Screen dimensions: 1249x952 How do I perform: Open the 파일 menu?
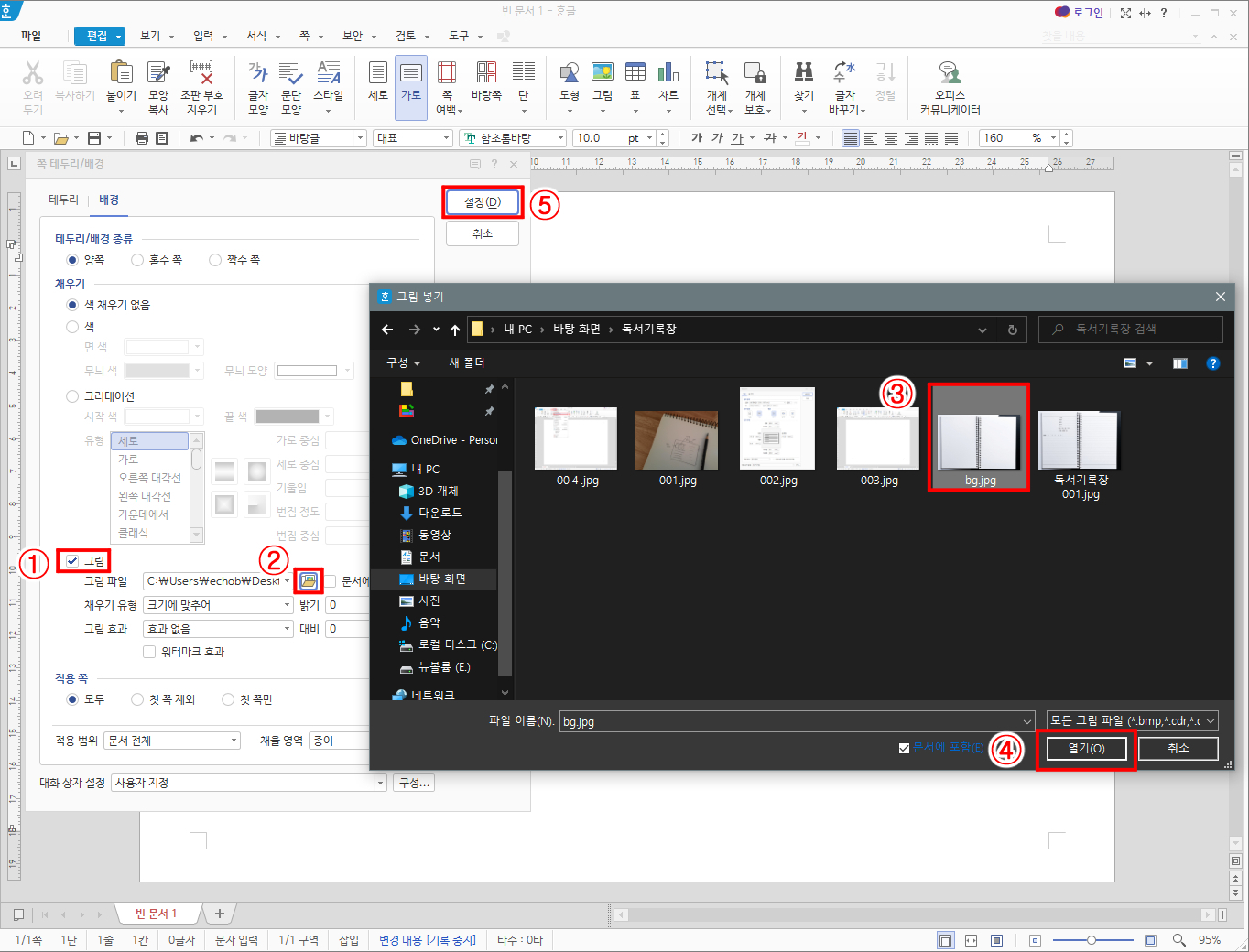click(x=31, y=36)
